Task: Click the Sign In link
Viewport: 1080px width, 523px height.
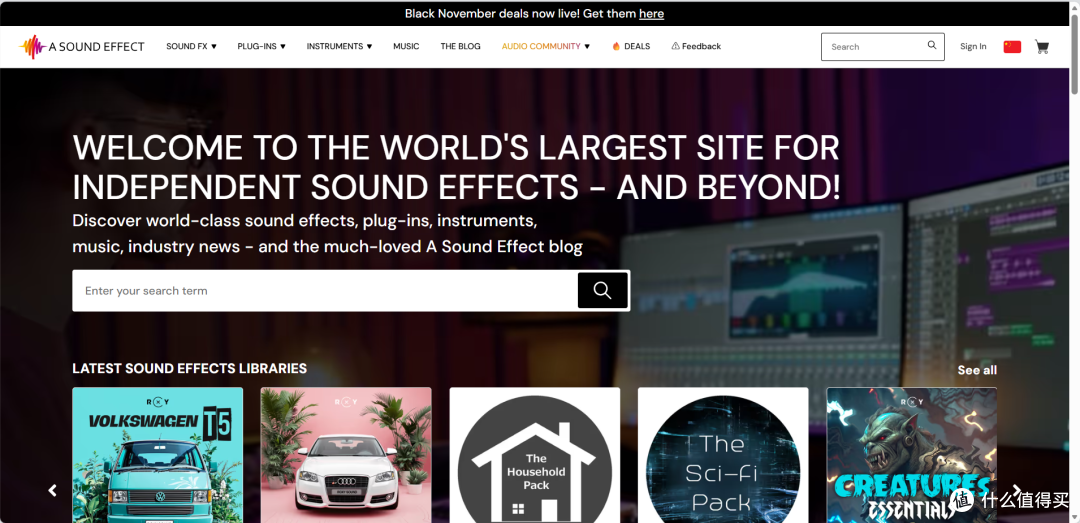Action: pyautogui.click(x=973, y=46)
